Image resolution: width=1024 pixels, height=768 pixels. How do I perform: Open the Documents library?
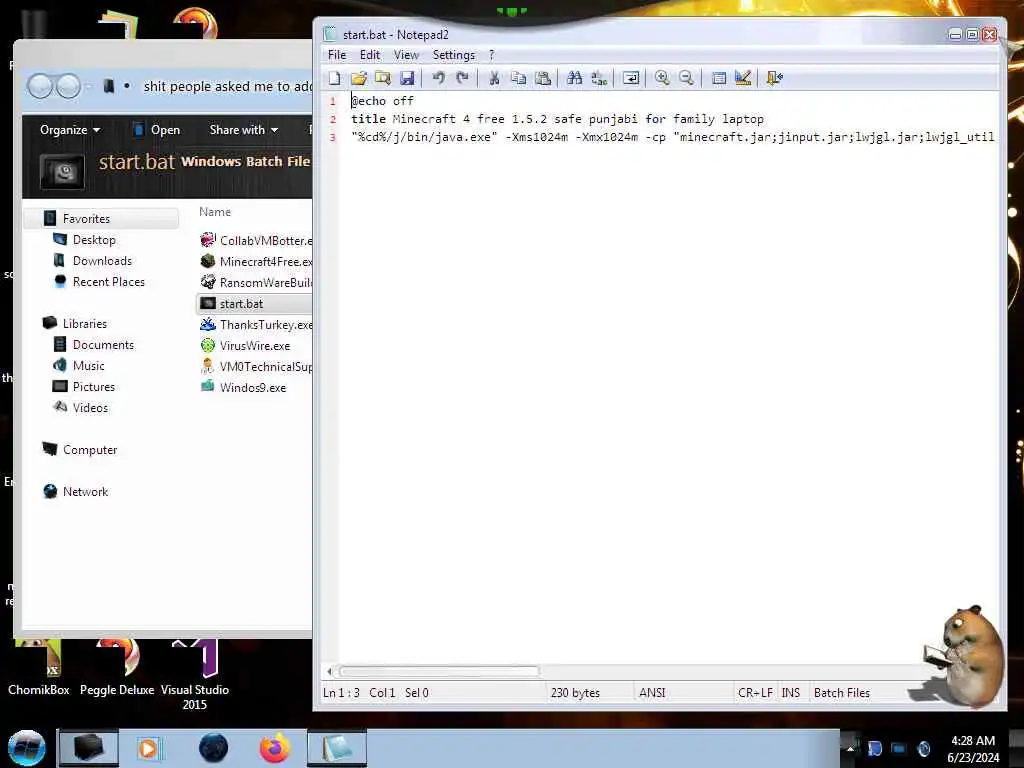tap(103, 345)
